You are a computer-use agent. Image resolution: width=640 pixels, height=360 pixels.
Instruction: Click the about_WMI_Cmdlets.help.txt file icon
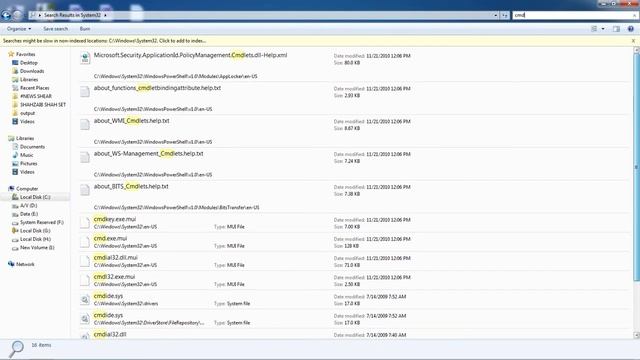point(85,124)
